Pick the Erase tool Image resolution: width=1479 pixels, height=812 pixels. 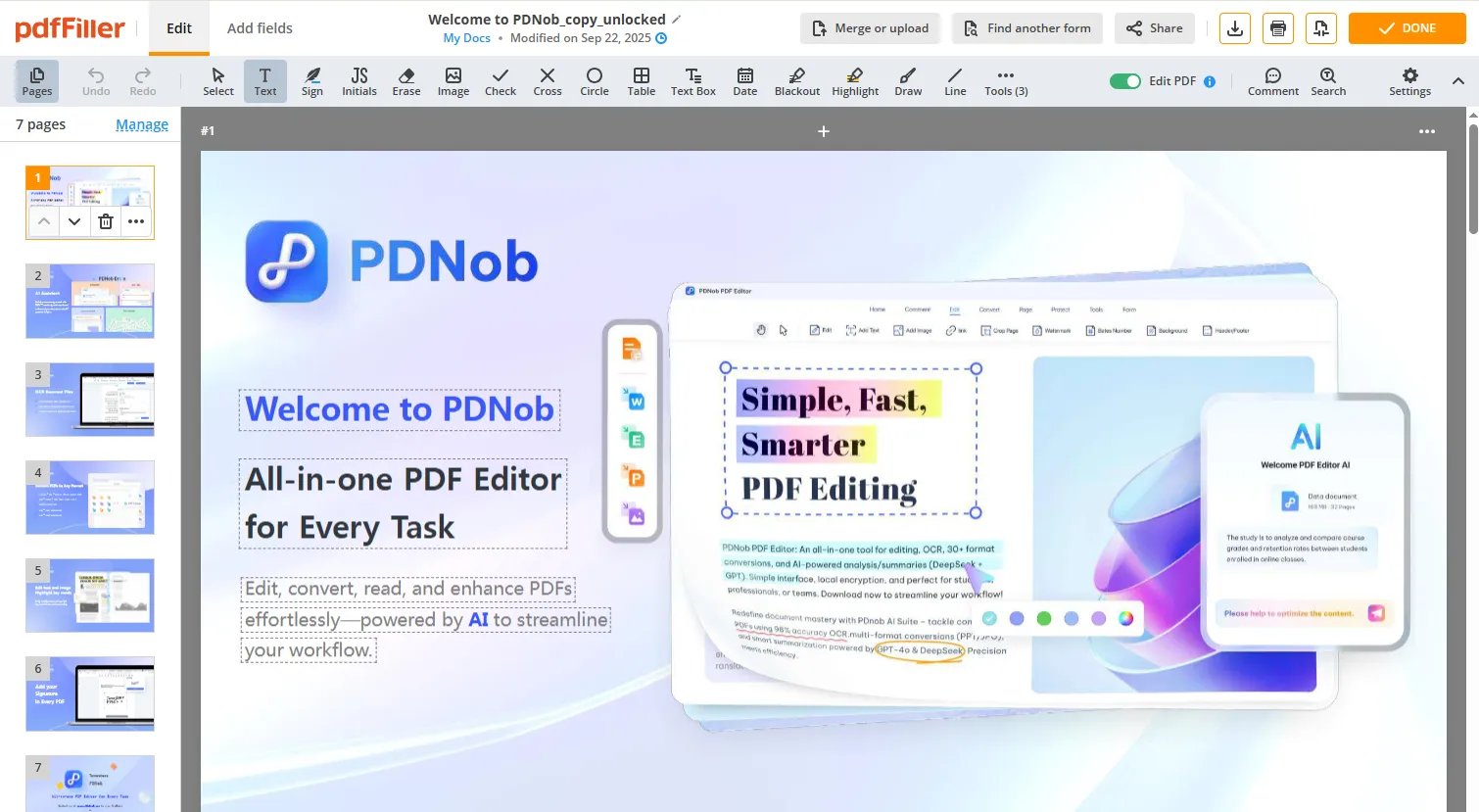click(x=406, y=81)
